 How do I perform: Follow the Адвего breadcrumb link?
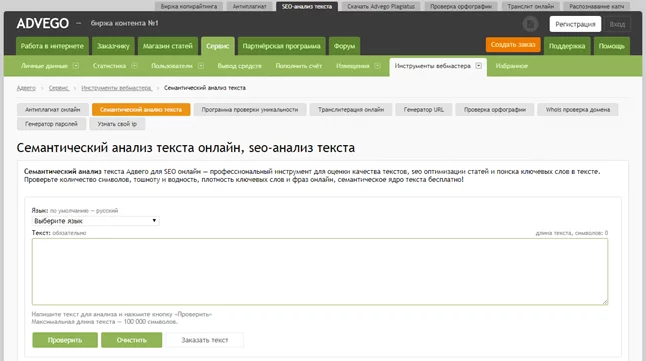[x=26, y=88]
